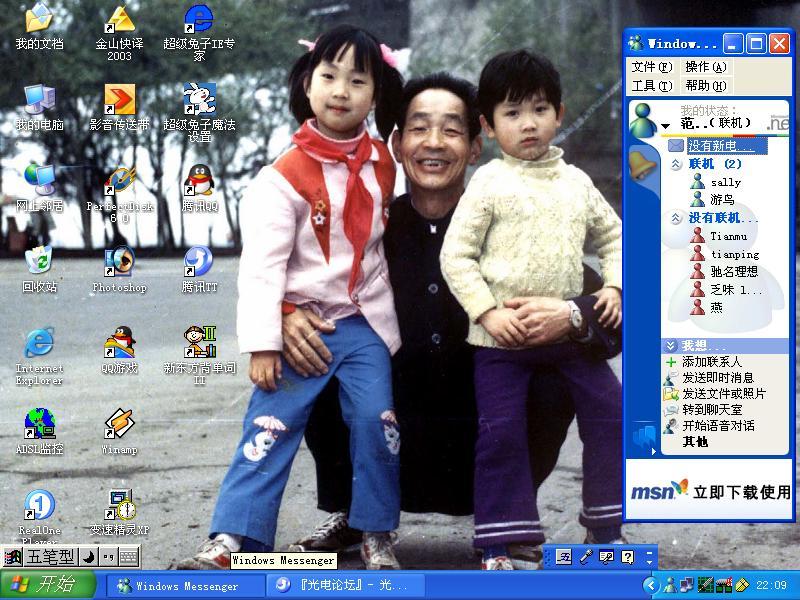Select contact 游鸟 in online list
Viewport: 800px width, 600px height.
pos(722,199)
